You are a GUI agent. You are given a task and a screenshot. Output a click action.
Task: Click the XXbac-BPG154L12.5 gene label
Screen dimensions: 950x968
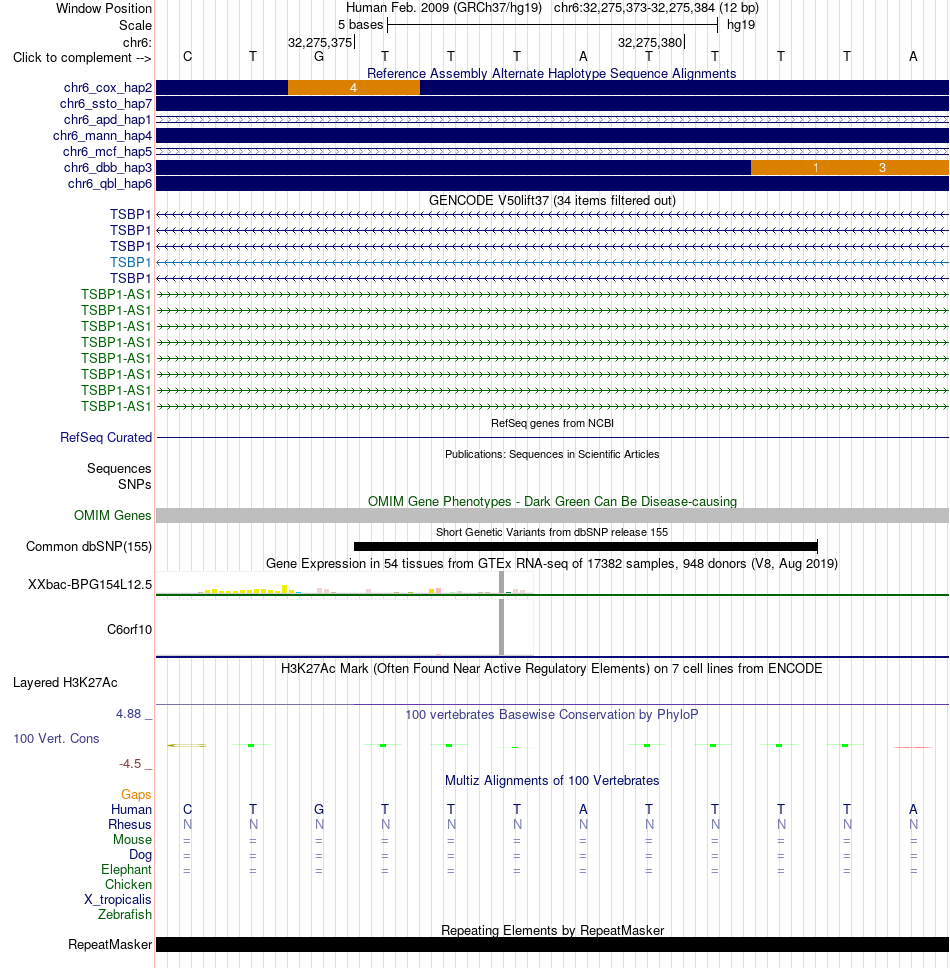(90, 585)
